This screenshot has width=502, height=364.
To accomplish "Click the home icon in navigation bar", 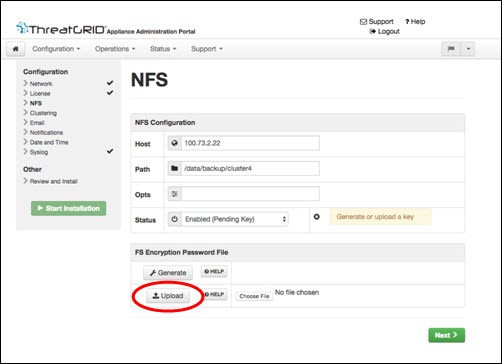I will pyautogui.click(x=15, y=49).
